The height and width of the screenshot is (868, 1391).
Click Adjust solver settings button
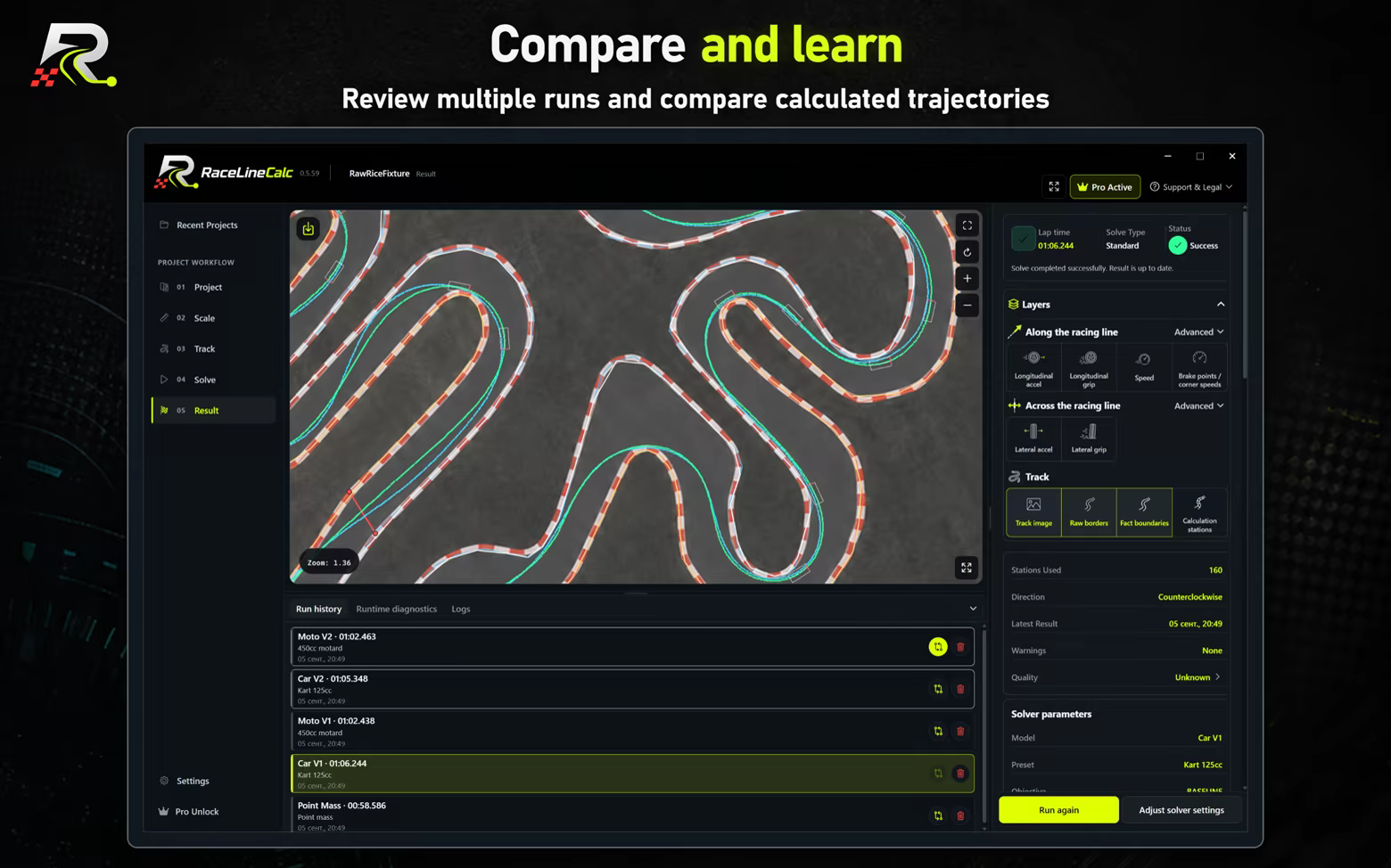point(1181,810)
